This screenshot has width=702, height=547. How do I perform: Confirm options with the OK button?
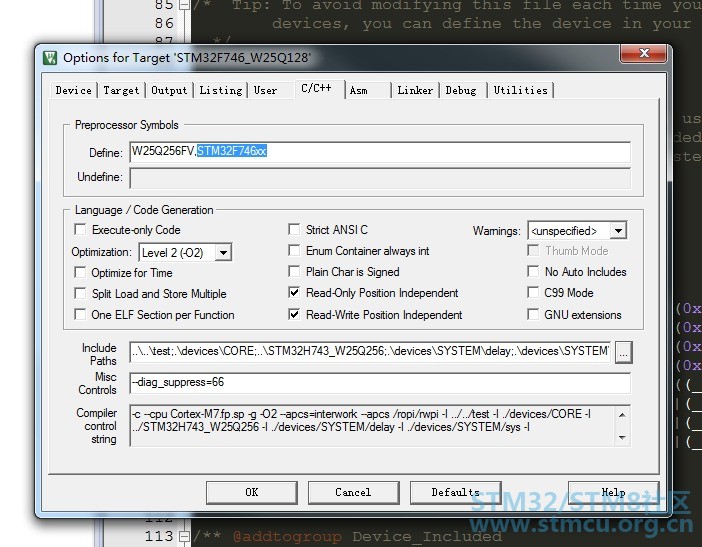[252, 492]
